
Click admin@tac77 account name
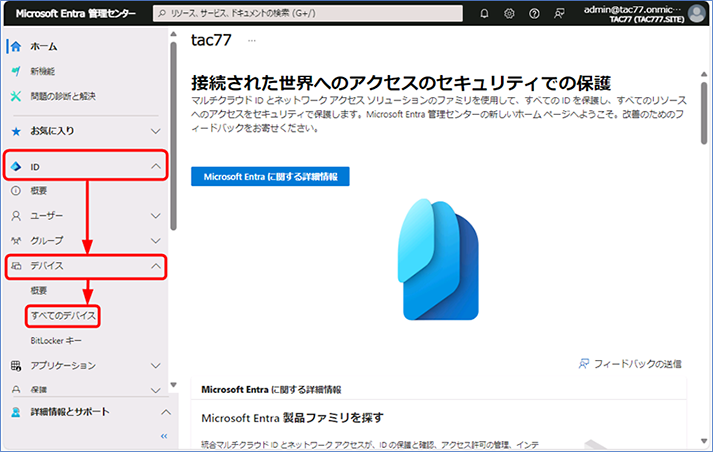[x=633, y=10]
